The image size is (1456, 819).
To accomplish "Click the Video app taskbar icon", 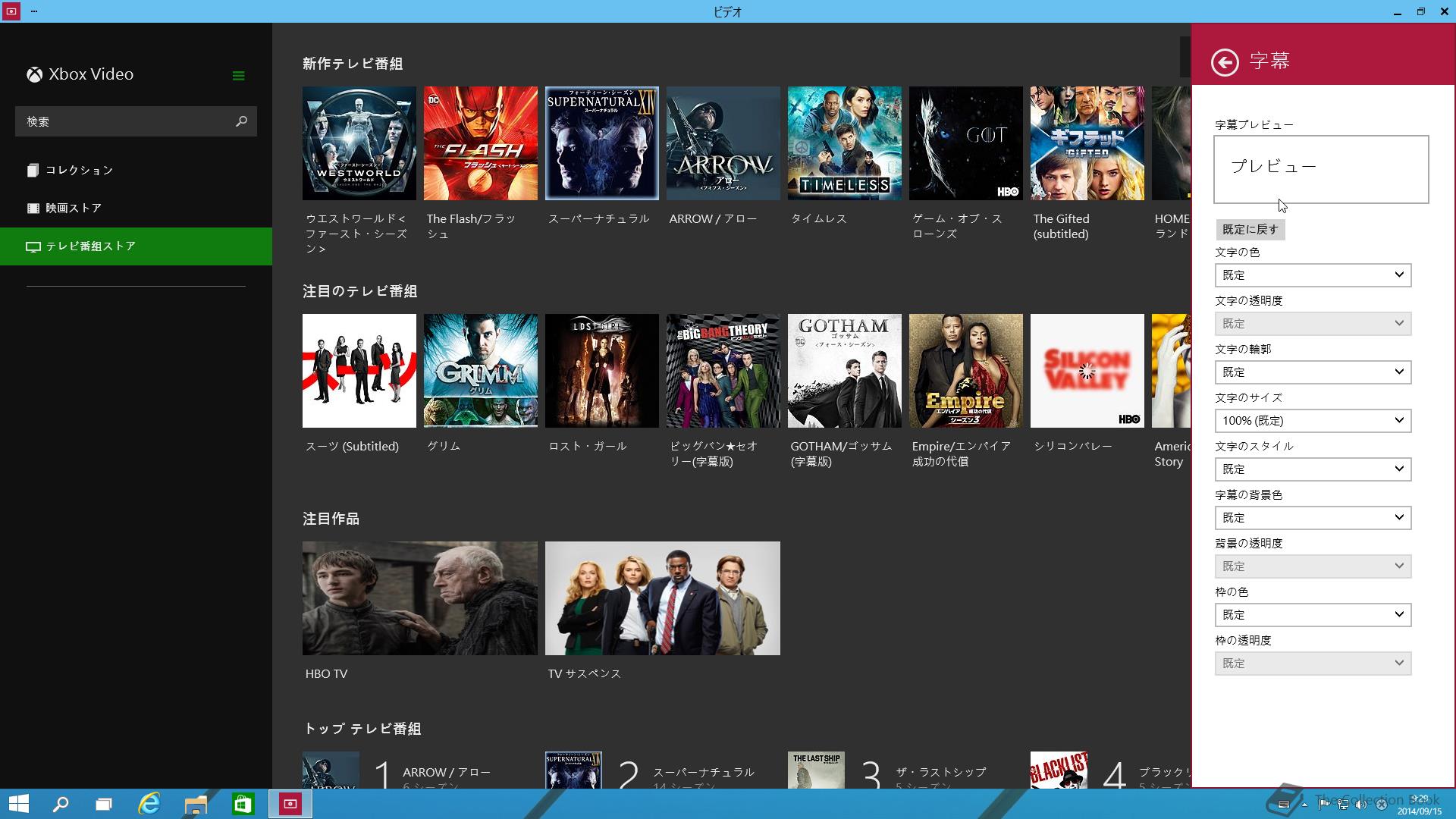I will (290, 804).
